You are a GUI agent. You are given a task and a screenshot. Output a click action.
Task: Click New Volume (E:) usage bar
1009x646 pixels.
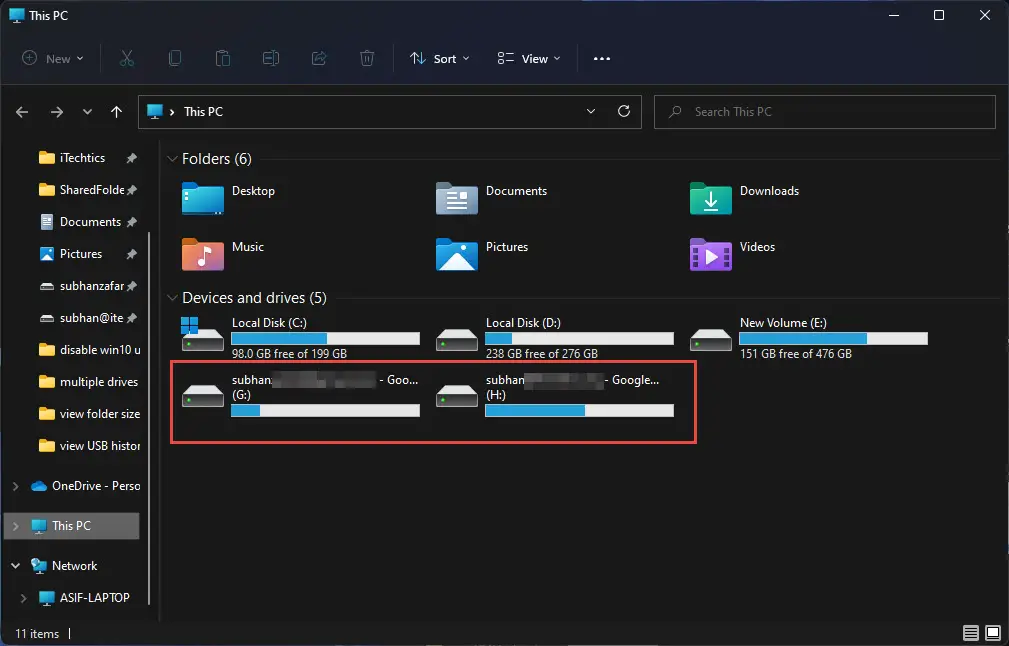coord(833,338)
